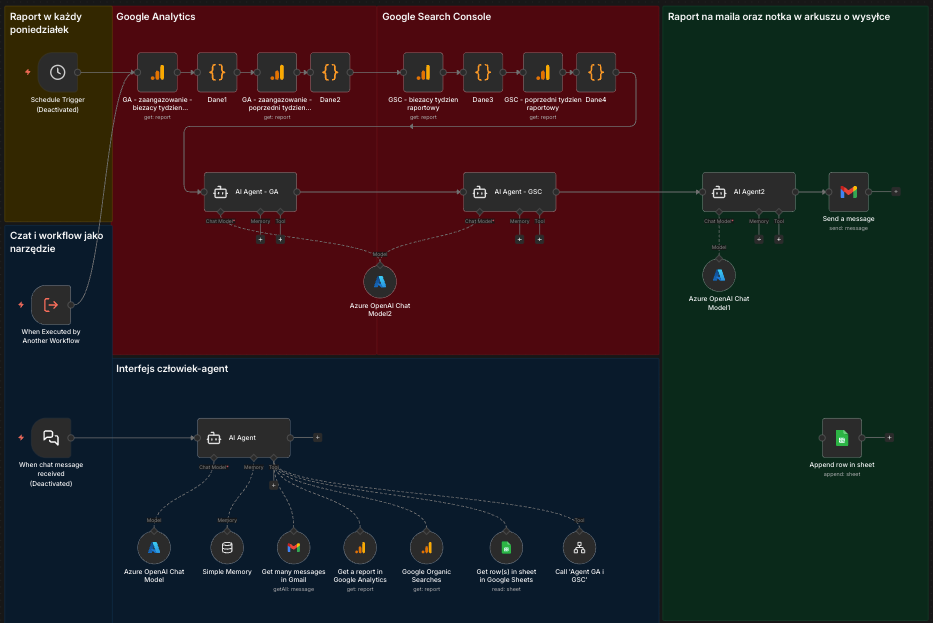This screenshot has width=933, height=623.
Task: Select the Dane2 code node
Action: (x=330, y=73)
